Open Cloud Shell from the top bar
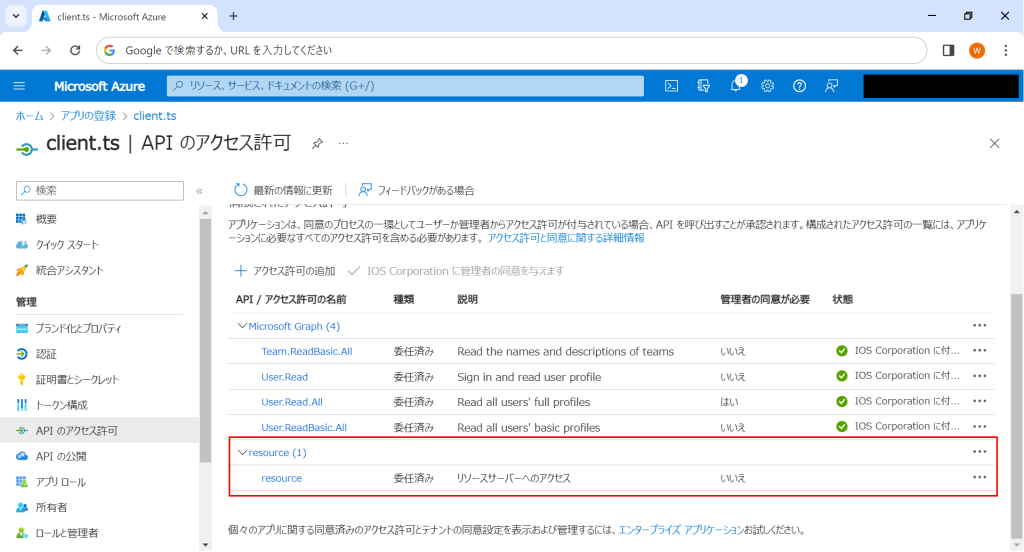Viewport: 1024px width, 552px height. pyautogui.click(x=671, y=86)
